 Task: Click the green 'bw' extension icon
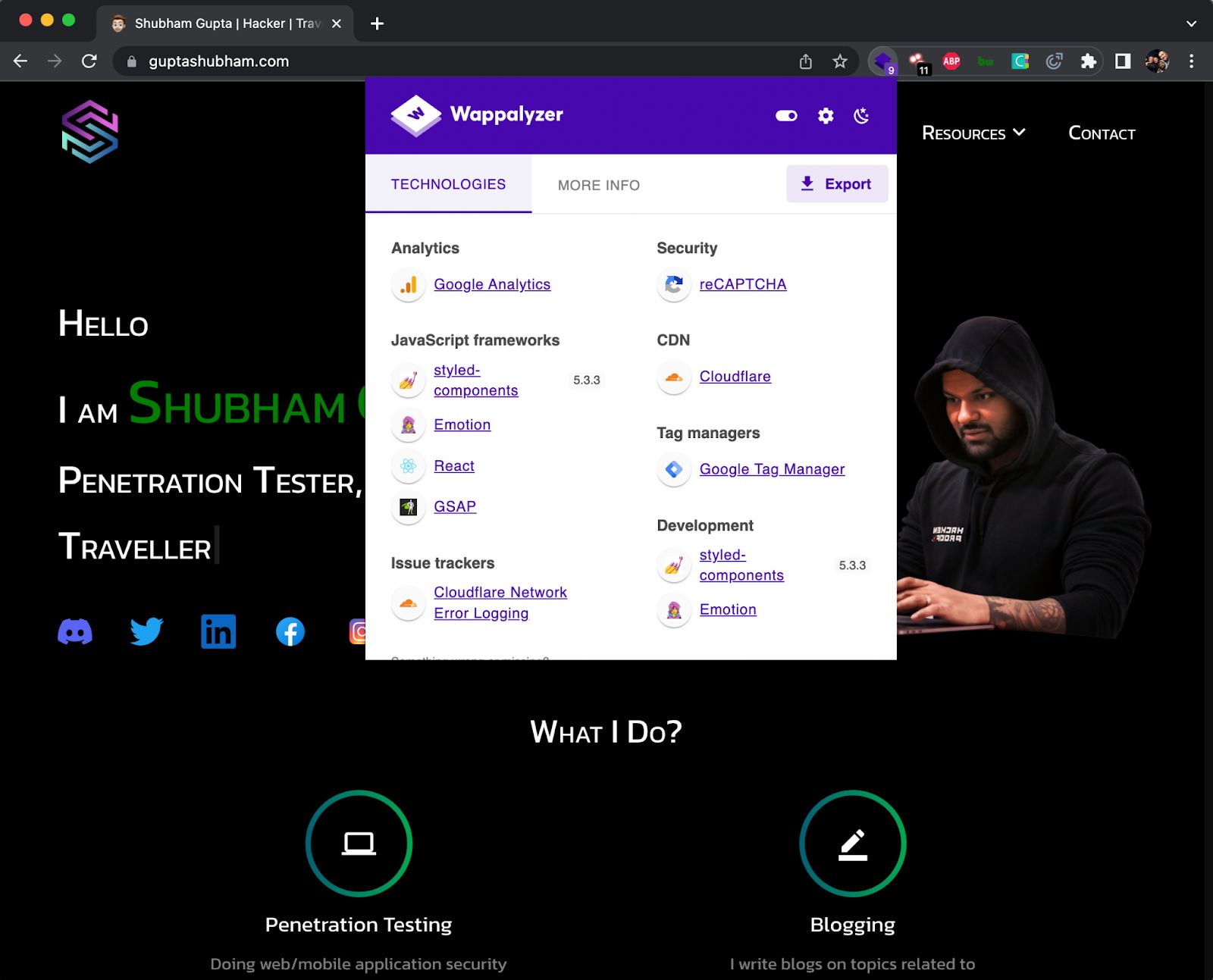[x=986, y=61]
